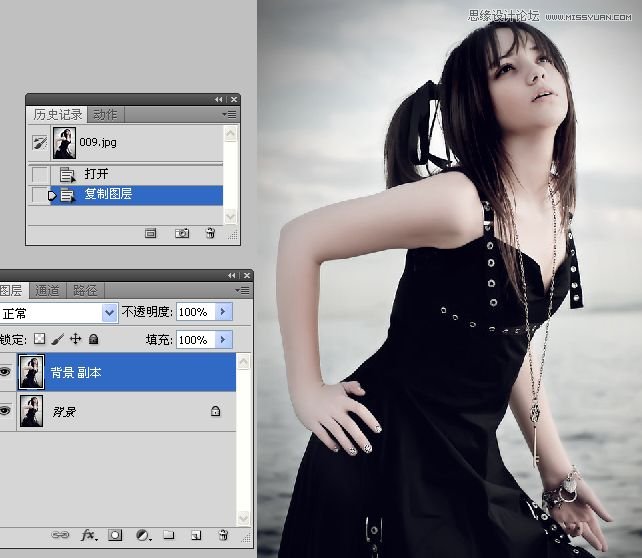642x558 pixels.
Task: Collapse the Layers panel with double arrows
Action: pos(232,276)
